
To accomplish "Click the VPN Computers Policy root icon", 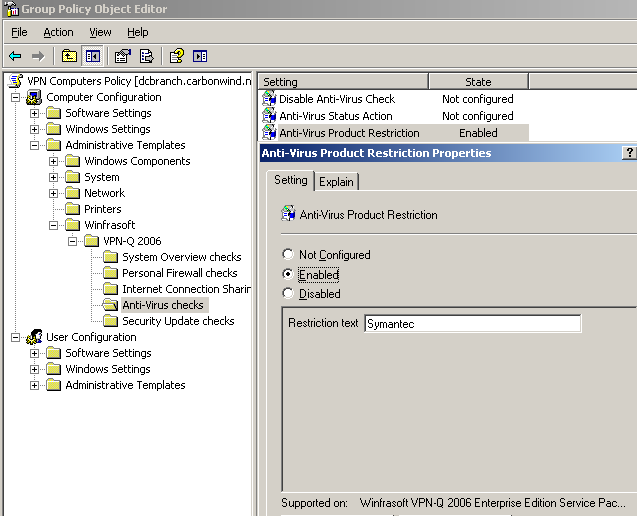I will 16,81.
